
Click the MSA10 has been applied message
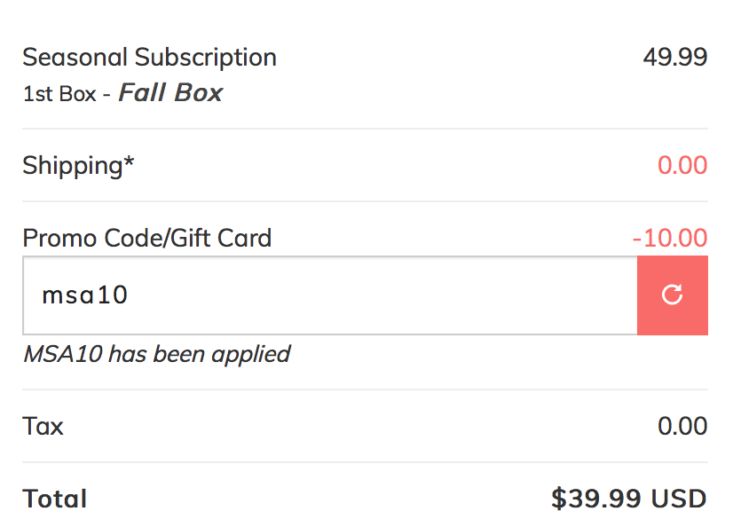(157, 354)
